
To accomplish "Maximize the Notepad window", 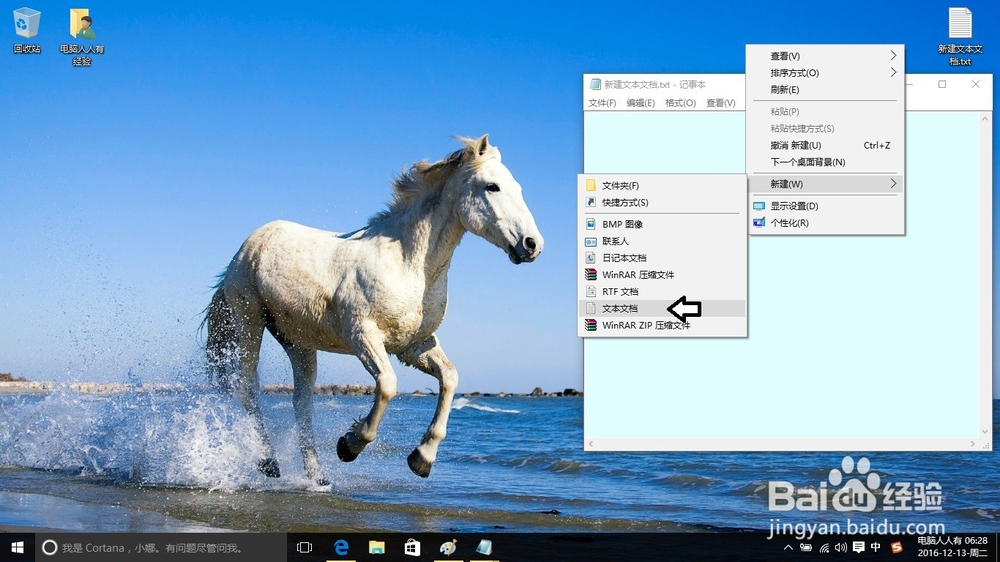I will coord(942,84).
